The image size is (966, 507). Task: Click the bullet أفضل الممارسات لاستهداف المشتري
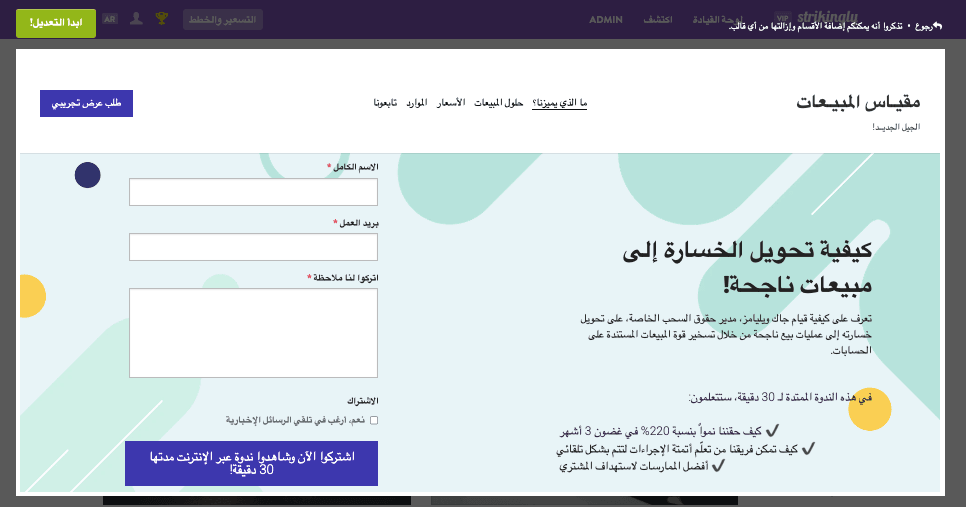tap(642, 466)
